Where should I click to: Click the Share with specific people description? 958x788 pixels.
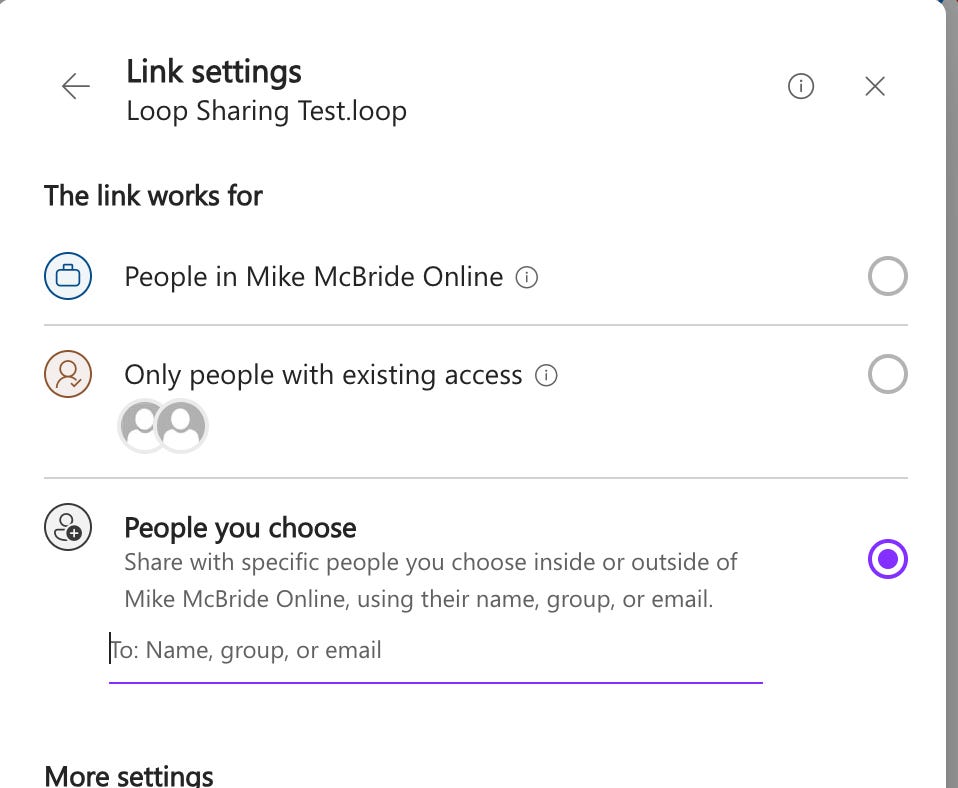coord(431,580)
